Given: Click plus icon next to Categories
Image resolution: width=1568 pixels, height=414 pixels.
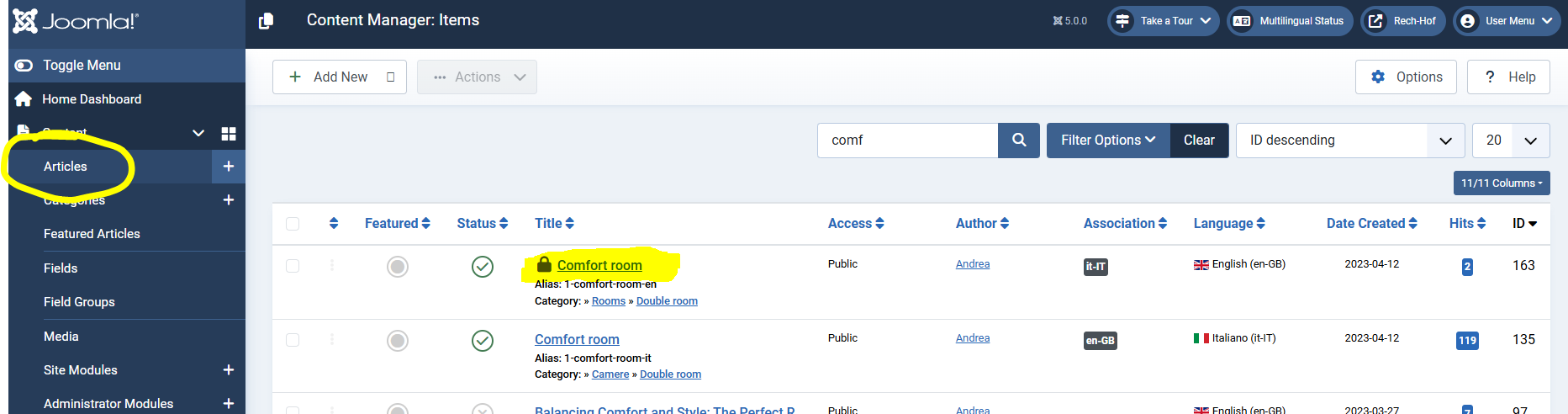Looking at the screenshot, I should pyautogui.click(x=228, y=200).
